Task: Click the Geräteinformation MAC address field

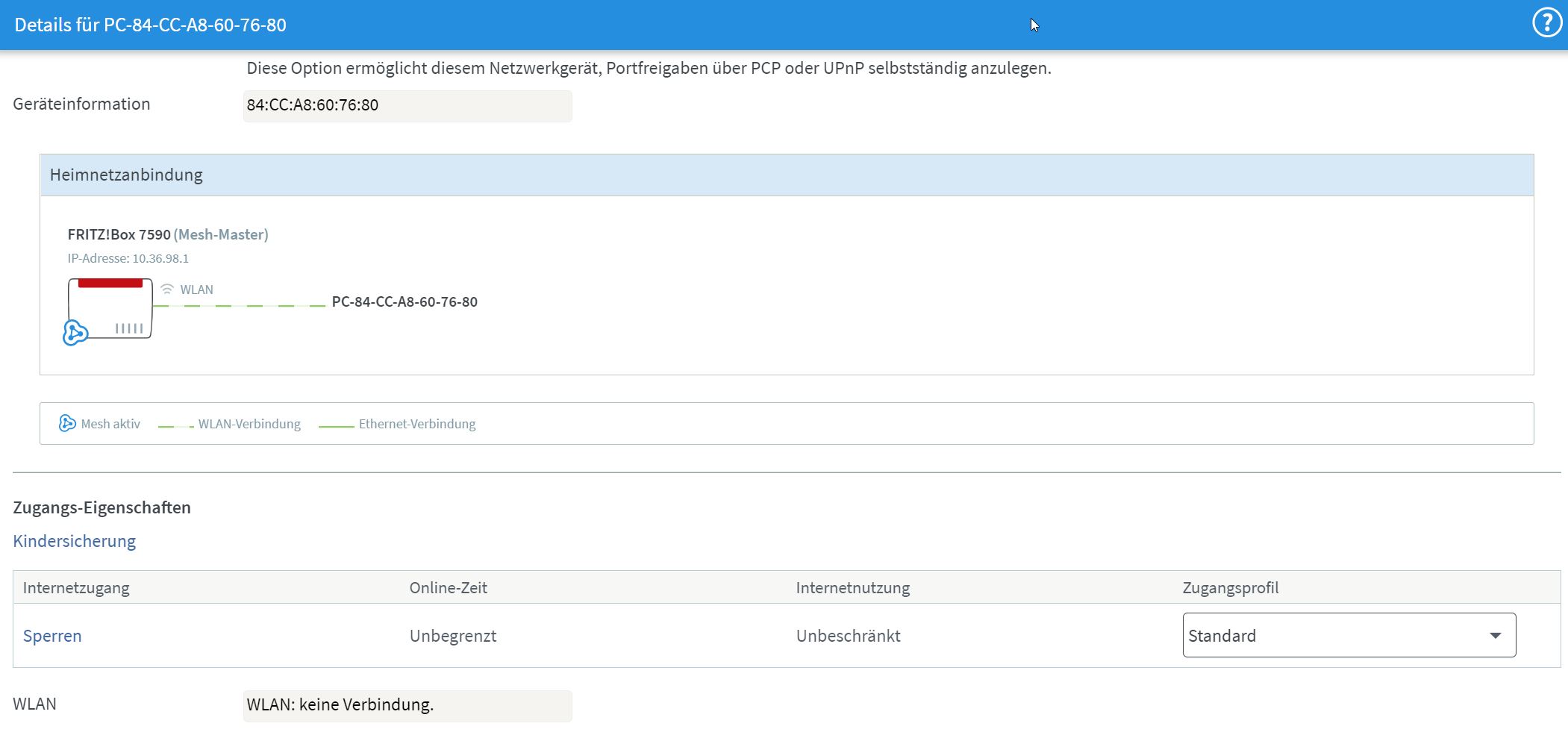Action: [407, 105]
